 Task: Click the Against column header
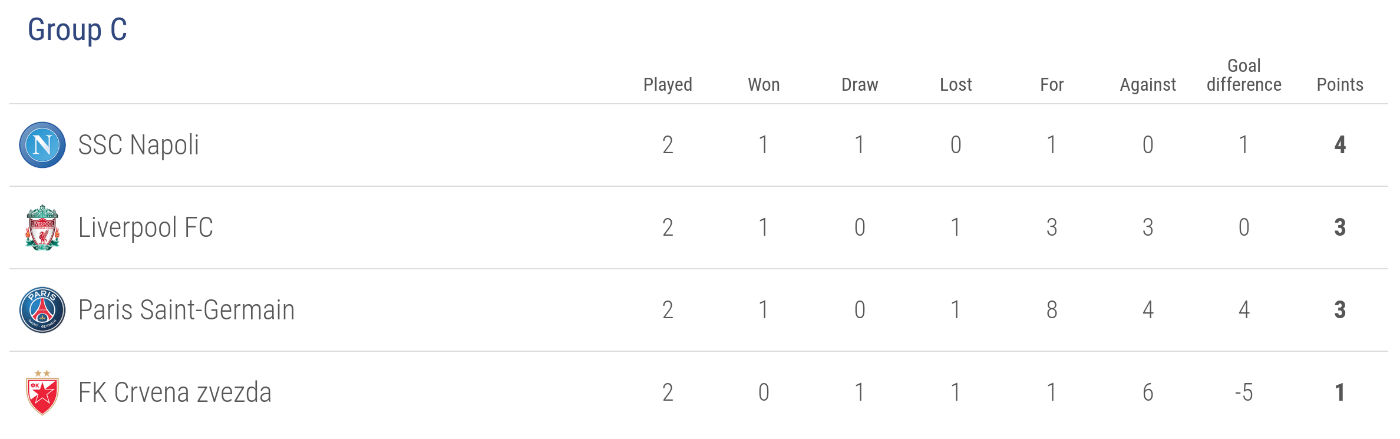[1148, 85]
